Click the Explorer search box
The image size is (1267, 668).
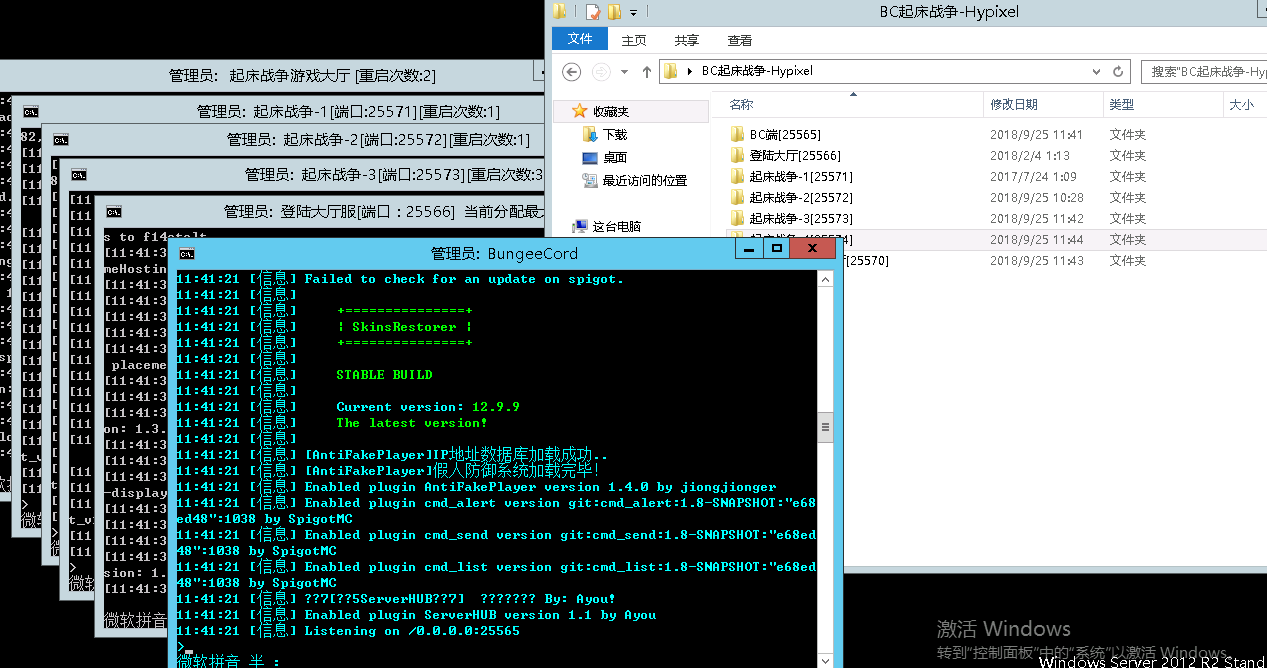tap(1204, 71)
